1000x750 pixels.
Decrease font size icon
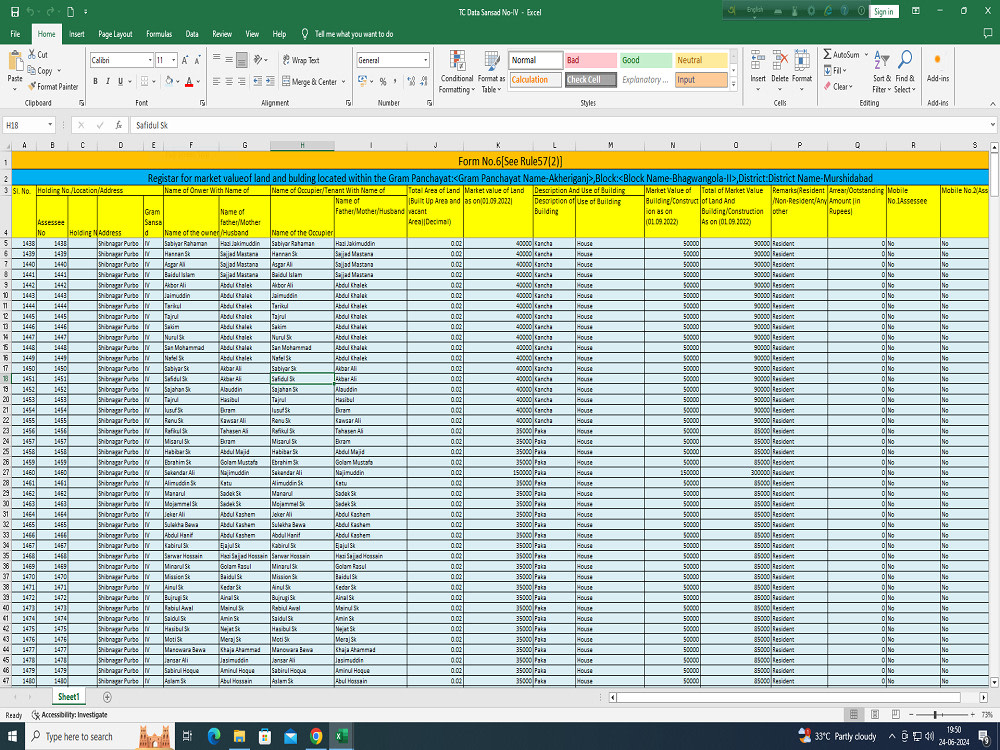[198, 60]
